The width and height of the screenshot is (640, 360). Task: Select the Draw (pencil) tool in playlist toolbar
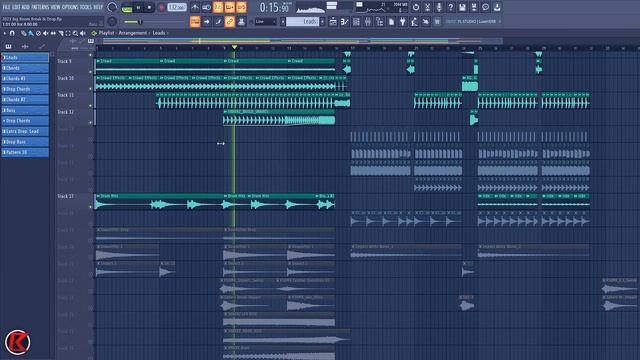coord(23,33)
